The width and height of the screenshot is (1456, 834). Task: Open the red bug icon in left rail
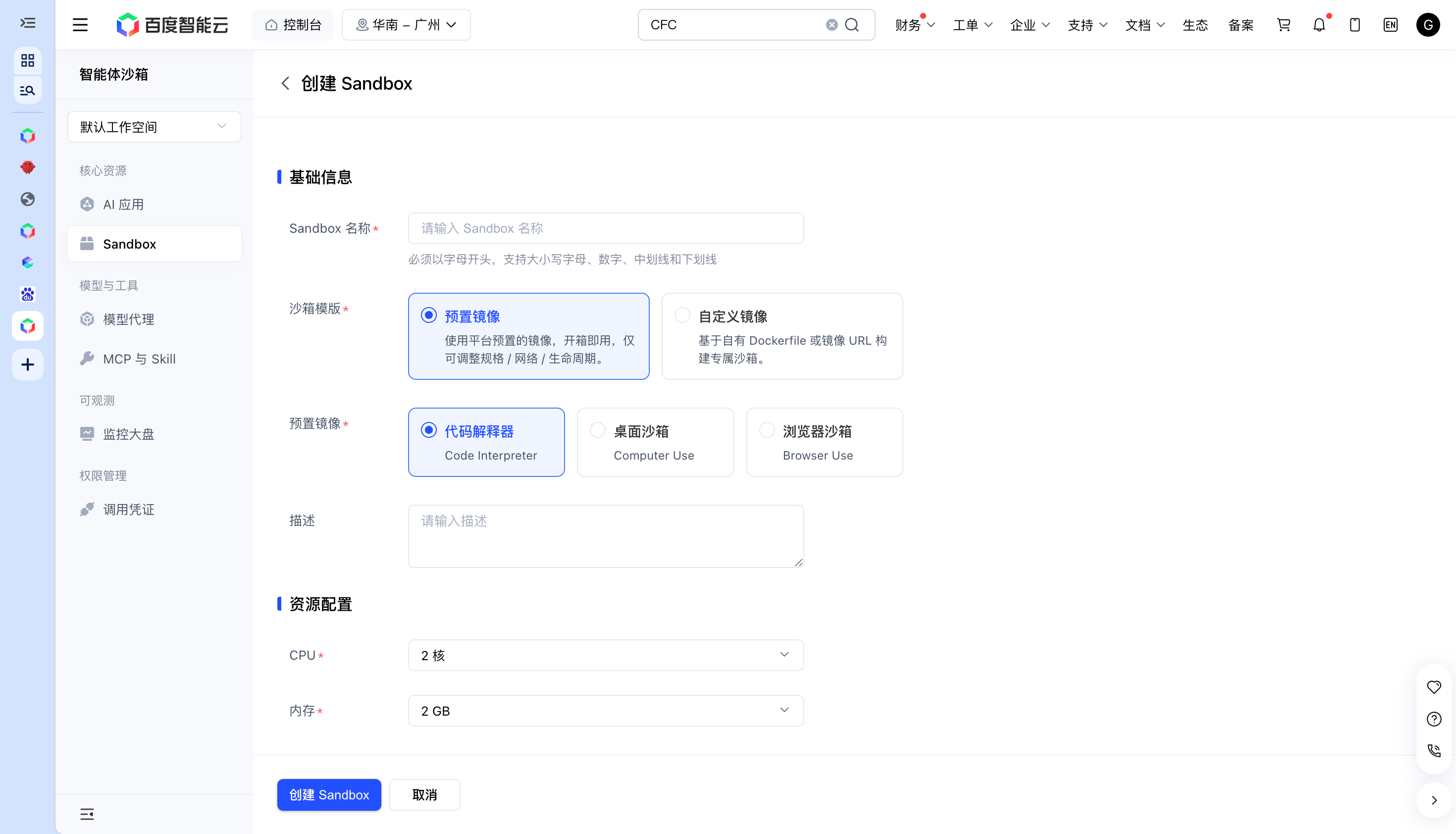coord(28,167)
